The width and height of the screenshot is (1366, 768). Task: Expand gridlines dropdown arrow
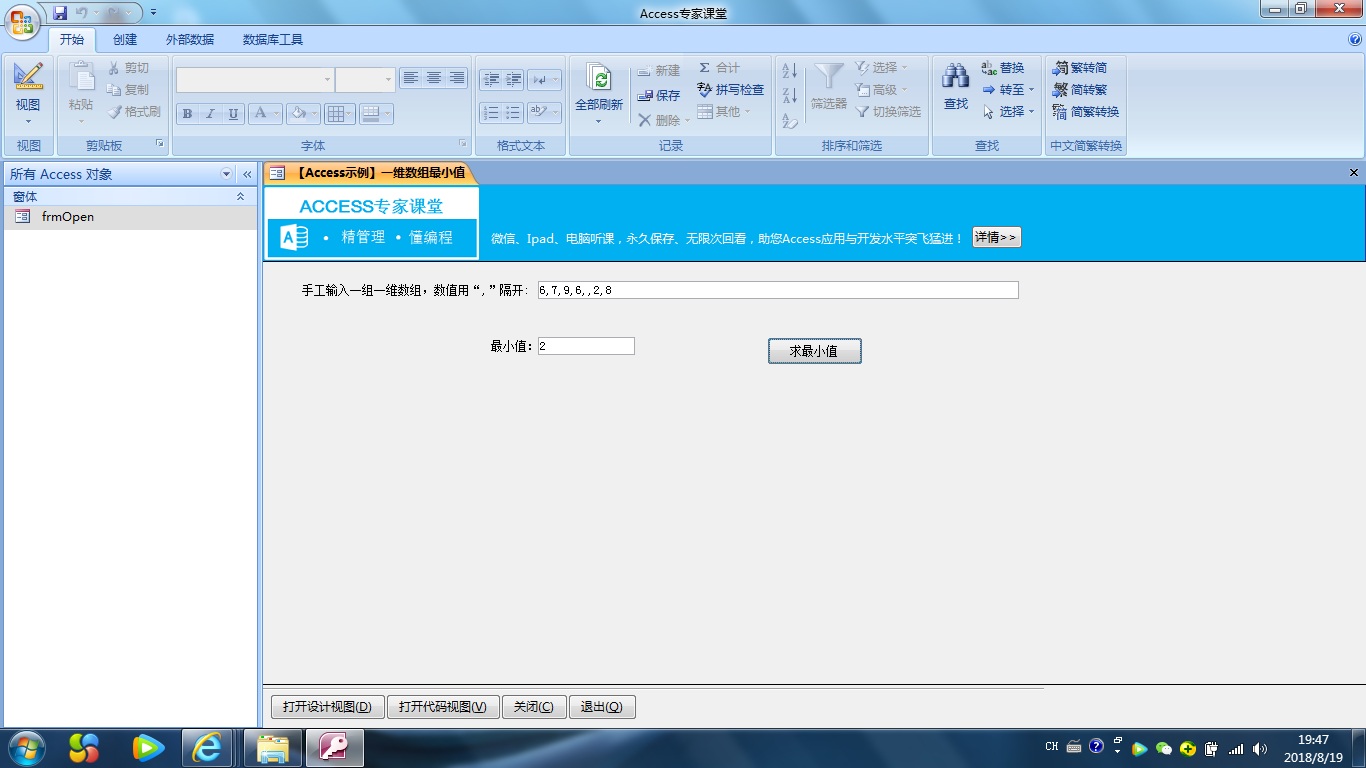349,114
